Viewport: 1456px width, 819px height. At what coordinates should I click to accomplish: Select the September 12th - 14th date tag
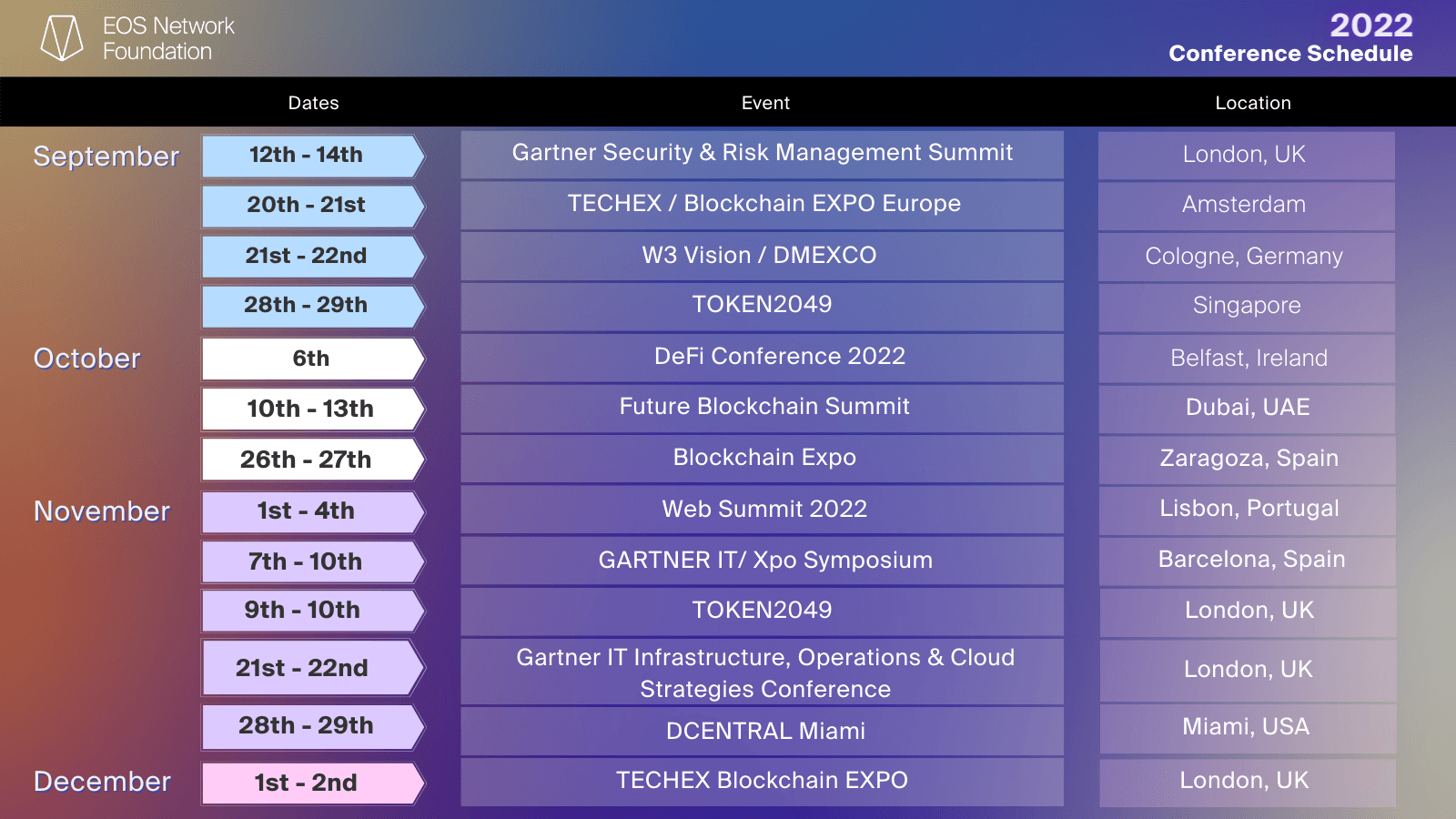[311, 156]
